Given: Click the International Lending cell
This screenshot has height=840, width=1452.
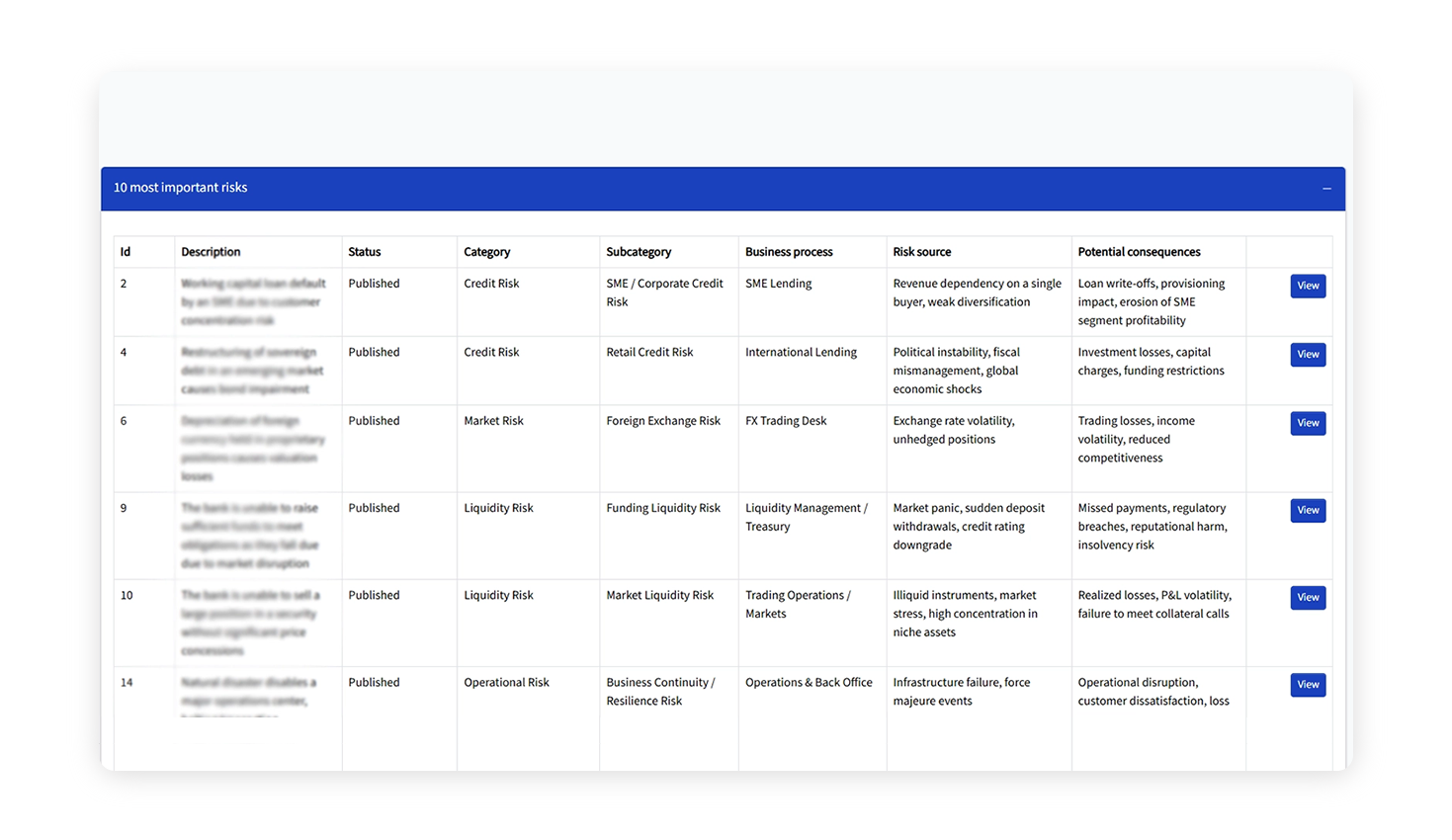Looking at the screenshot, I should click(x=801, y=353).
